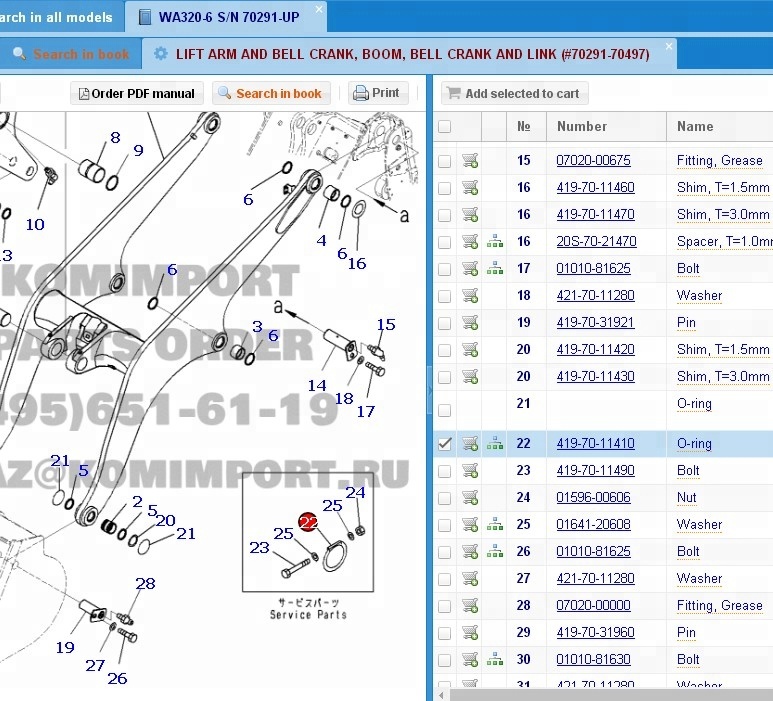Add spacer 20S-70-21470 to cart icon
Screen dimensions: 773x701
(470, 242)
